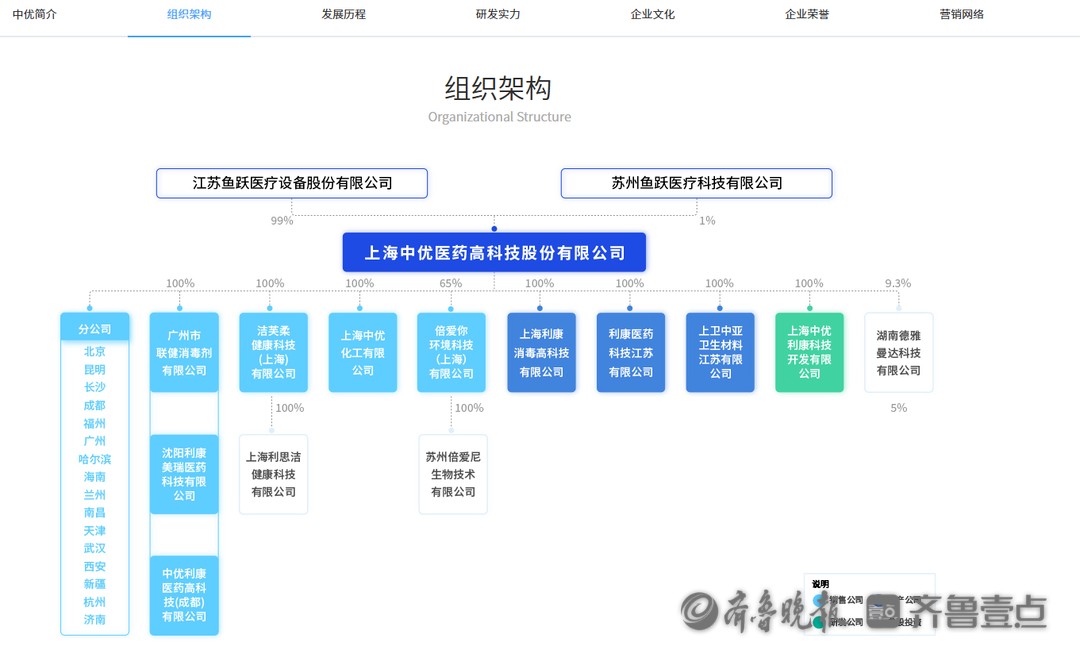Select 天津 in the branch list
The width and height of the screenshot is (1080, 665).
click(x=94, y=531)
